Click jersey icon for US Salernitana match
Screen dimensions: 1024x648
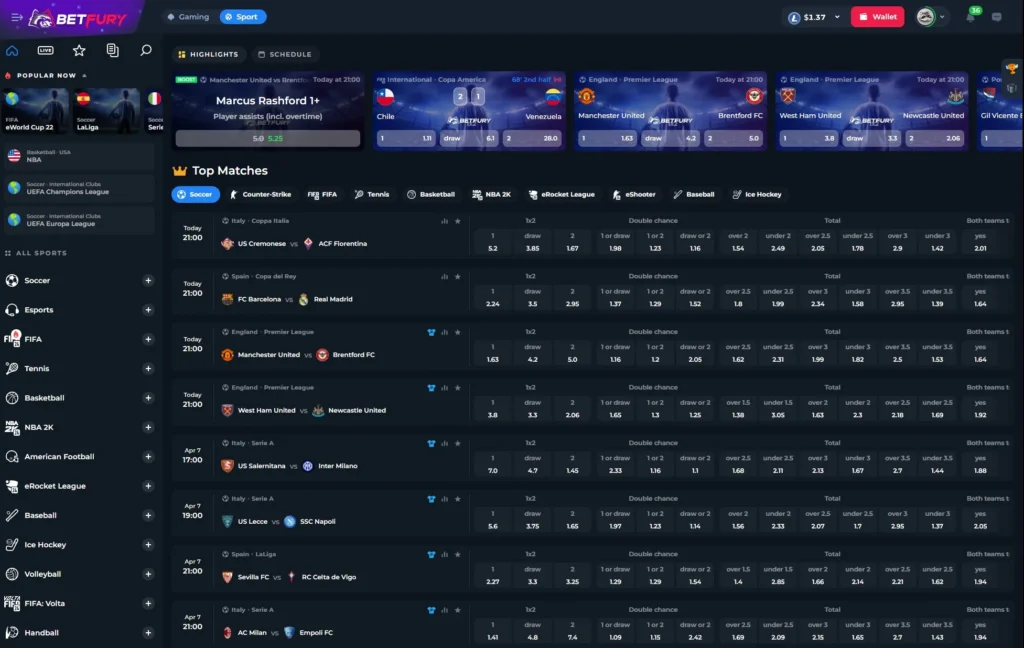coord(431,443)
